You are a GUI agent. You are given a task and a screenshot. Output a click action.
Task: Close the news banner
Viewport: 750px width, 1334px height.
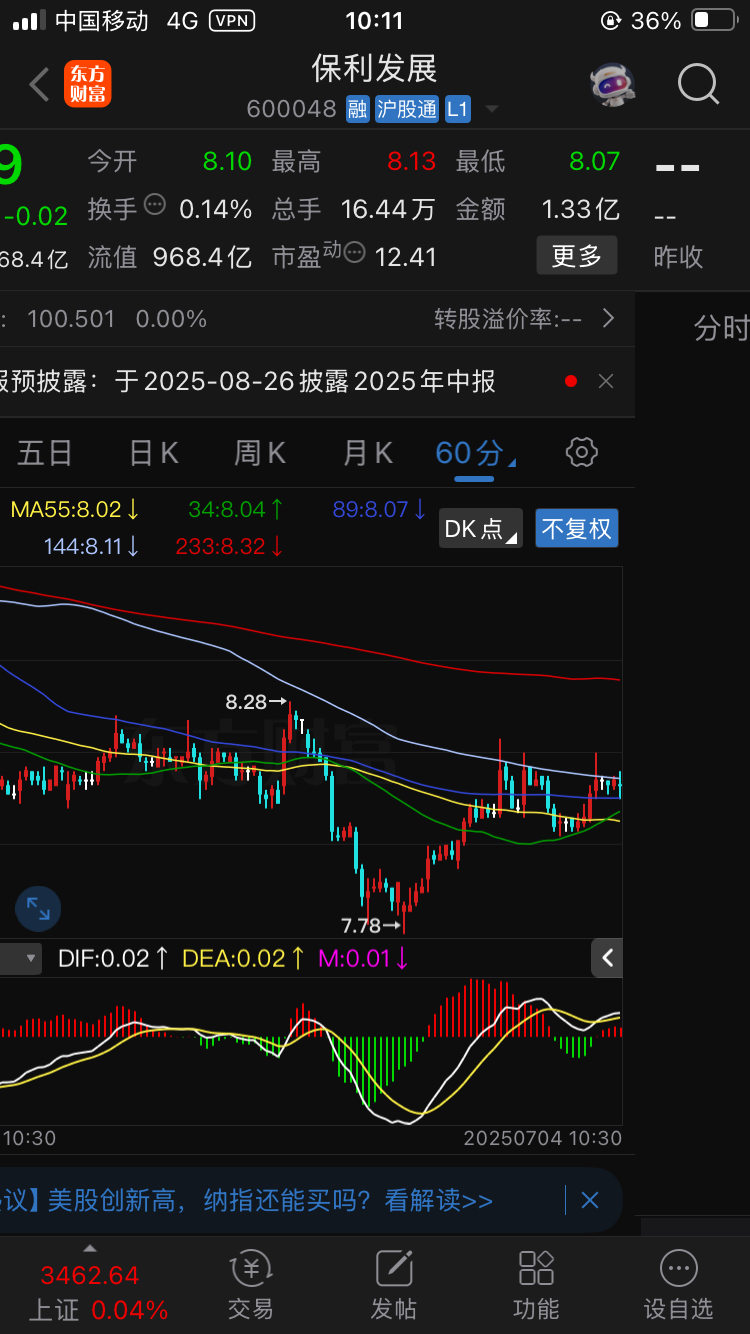click(590, 1200)
